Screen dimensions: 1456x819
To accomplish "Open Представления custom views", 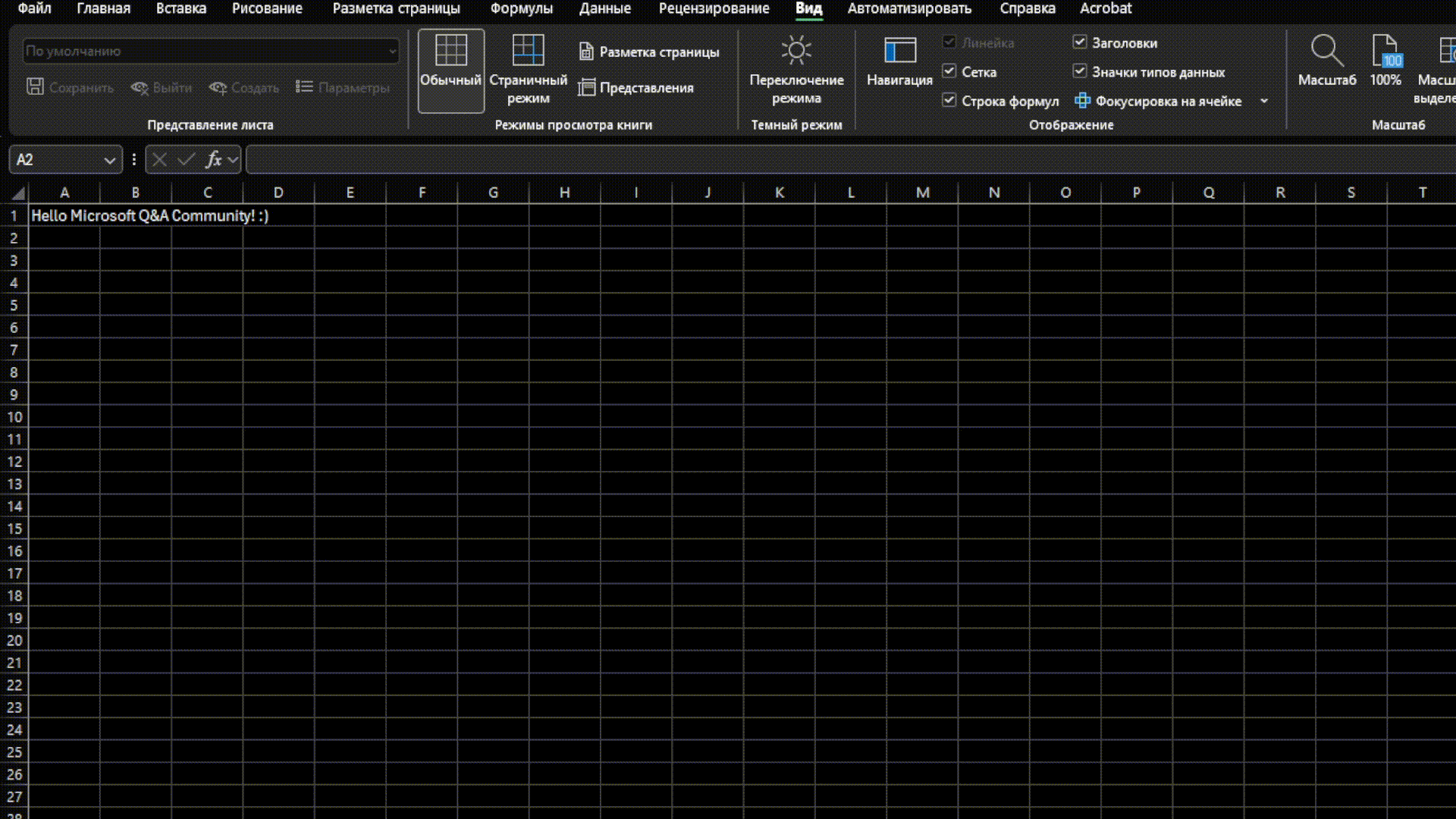I will pos(635,88).
